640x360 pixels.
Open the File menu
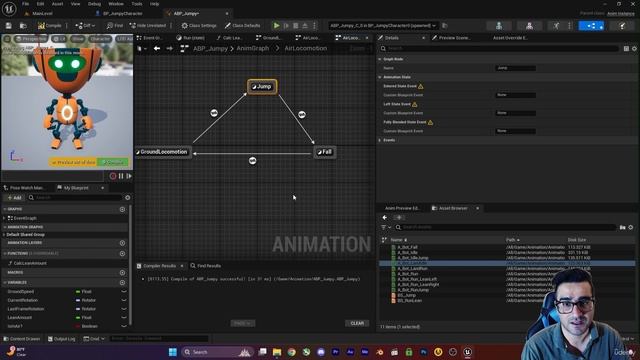click(x=25, y=4)
